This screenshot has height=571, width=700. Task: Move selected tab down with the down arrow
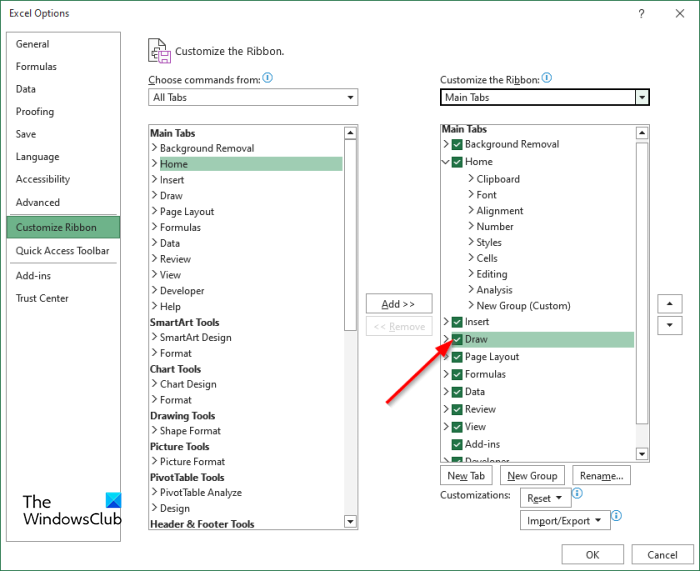point(669,325)
